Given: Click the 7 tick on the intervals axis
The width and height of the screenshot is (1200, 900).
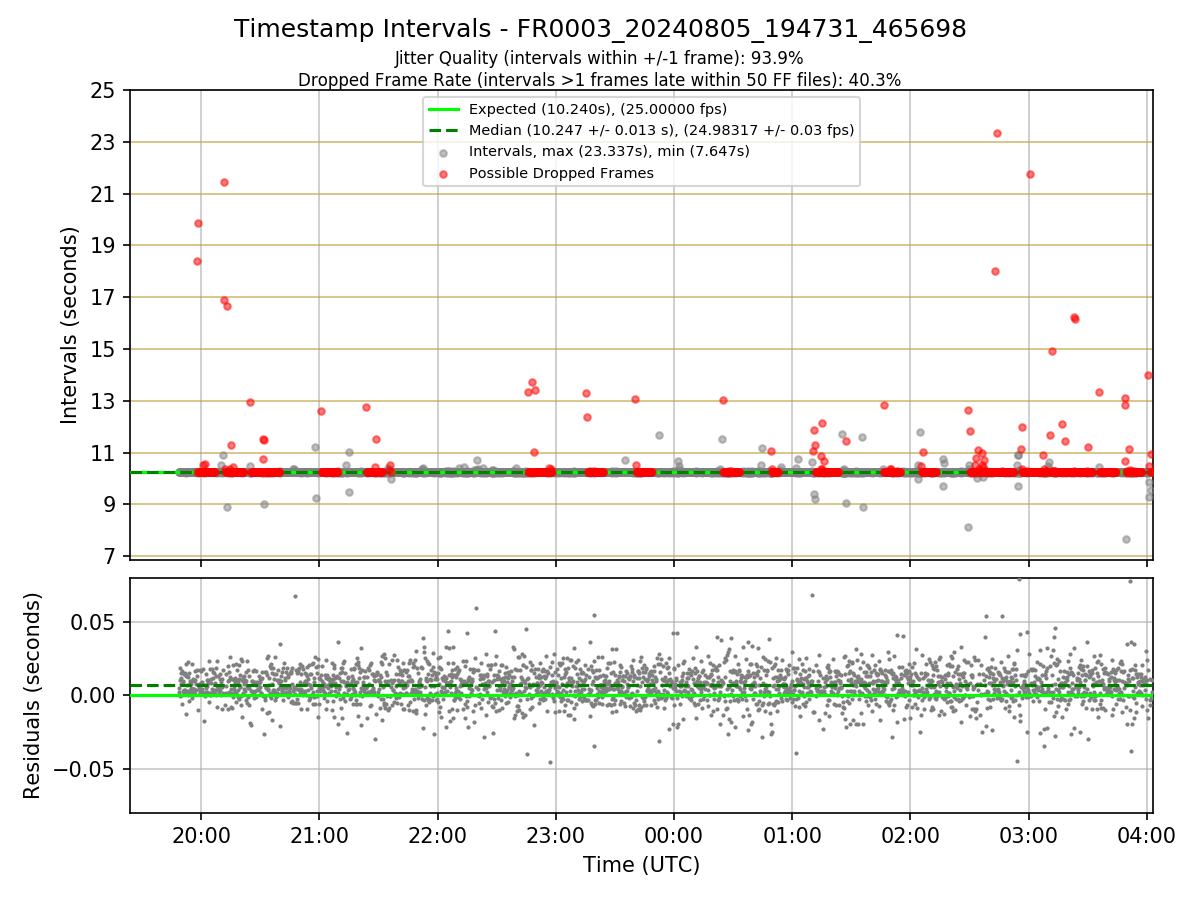Looking at the screenshot, I should click(109, 557).
